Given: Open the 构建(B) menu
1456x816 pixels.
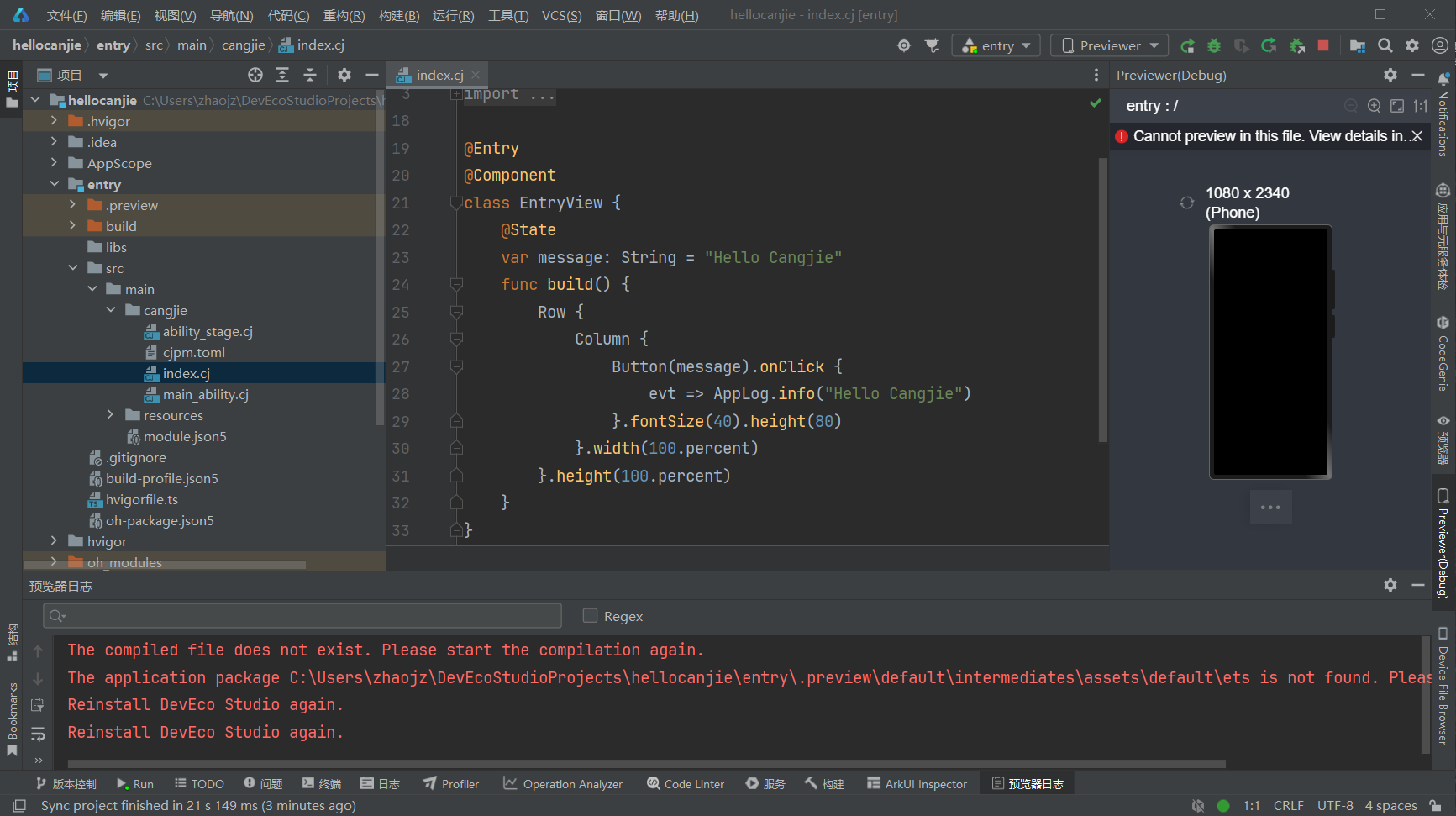Looking at the screenshot, I should [398, 15].
